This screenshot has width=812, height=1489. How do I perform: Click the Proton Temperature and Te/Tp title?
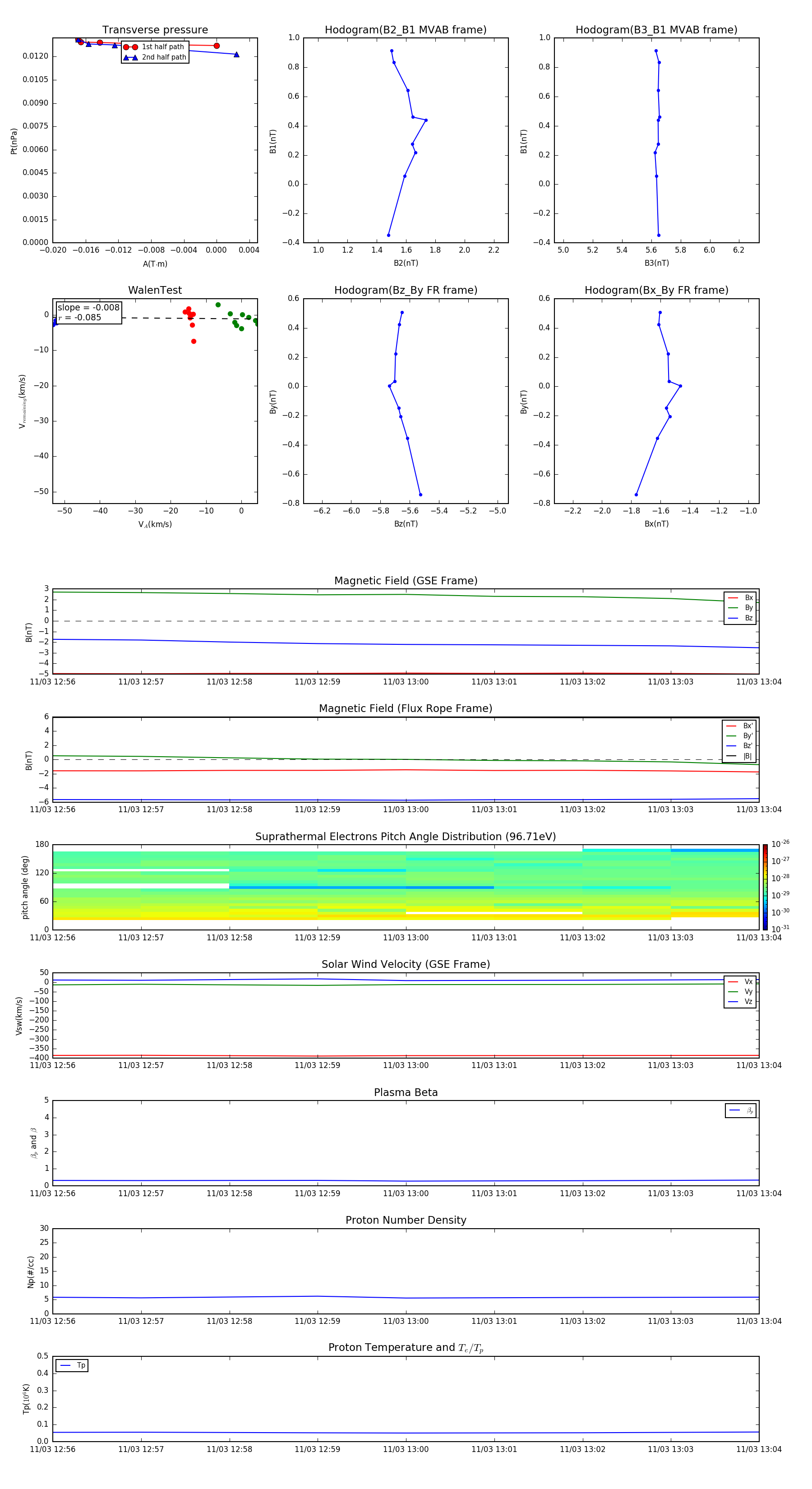tap(406, 1347)
